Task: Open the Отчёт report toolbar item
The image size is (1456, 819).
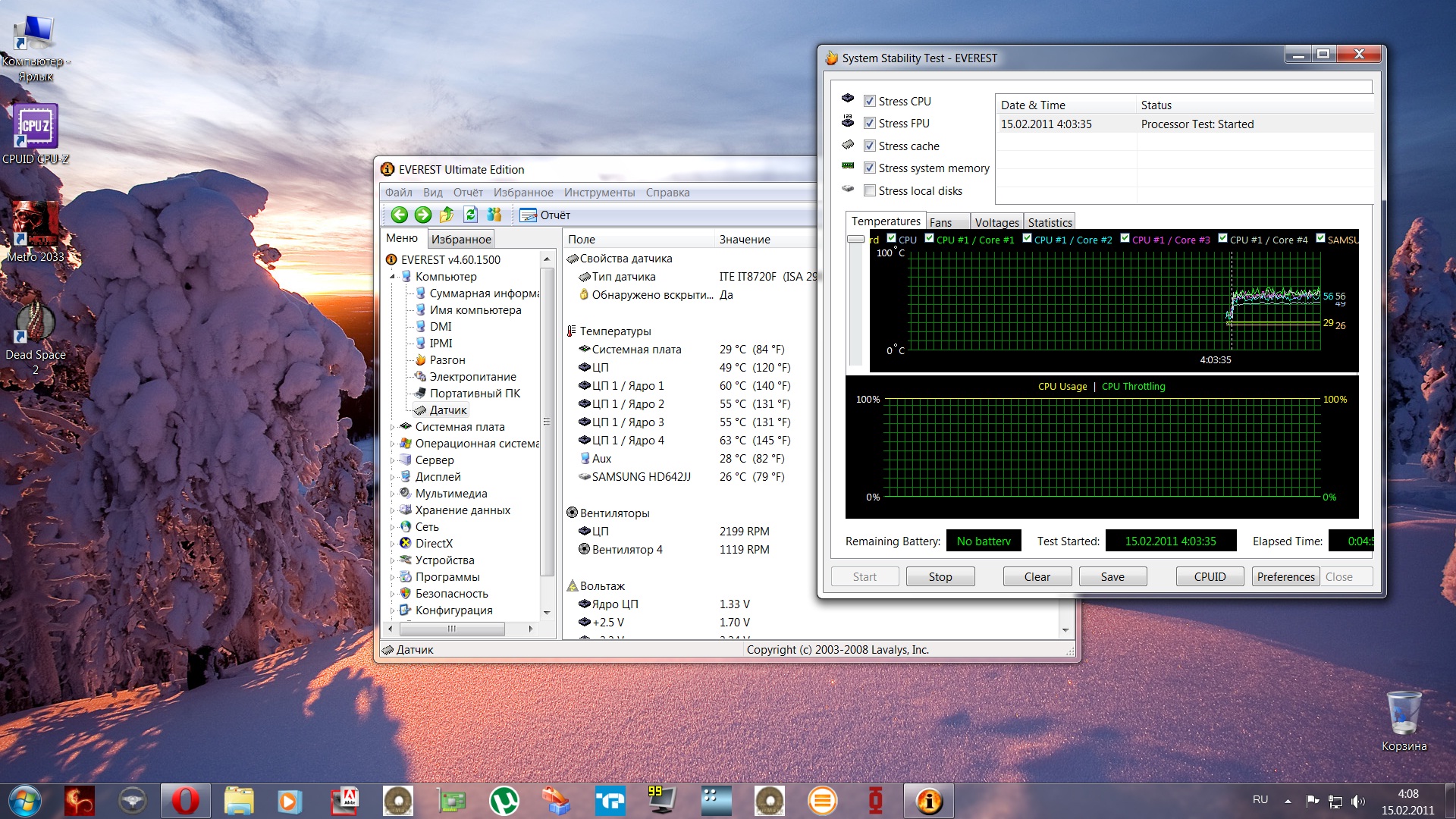Action: 545,215
